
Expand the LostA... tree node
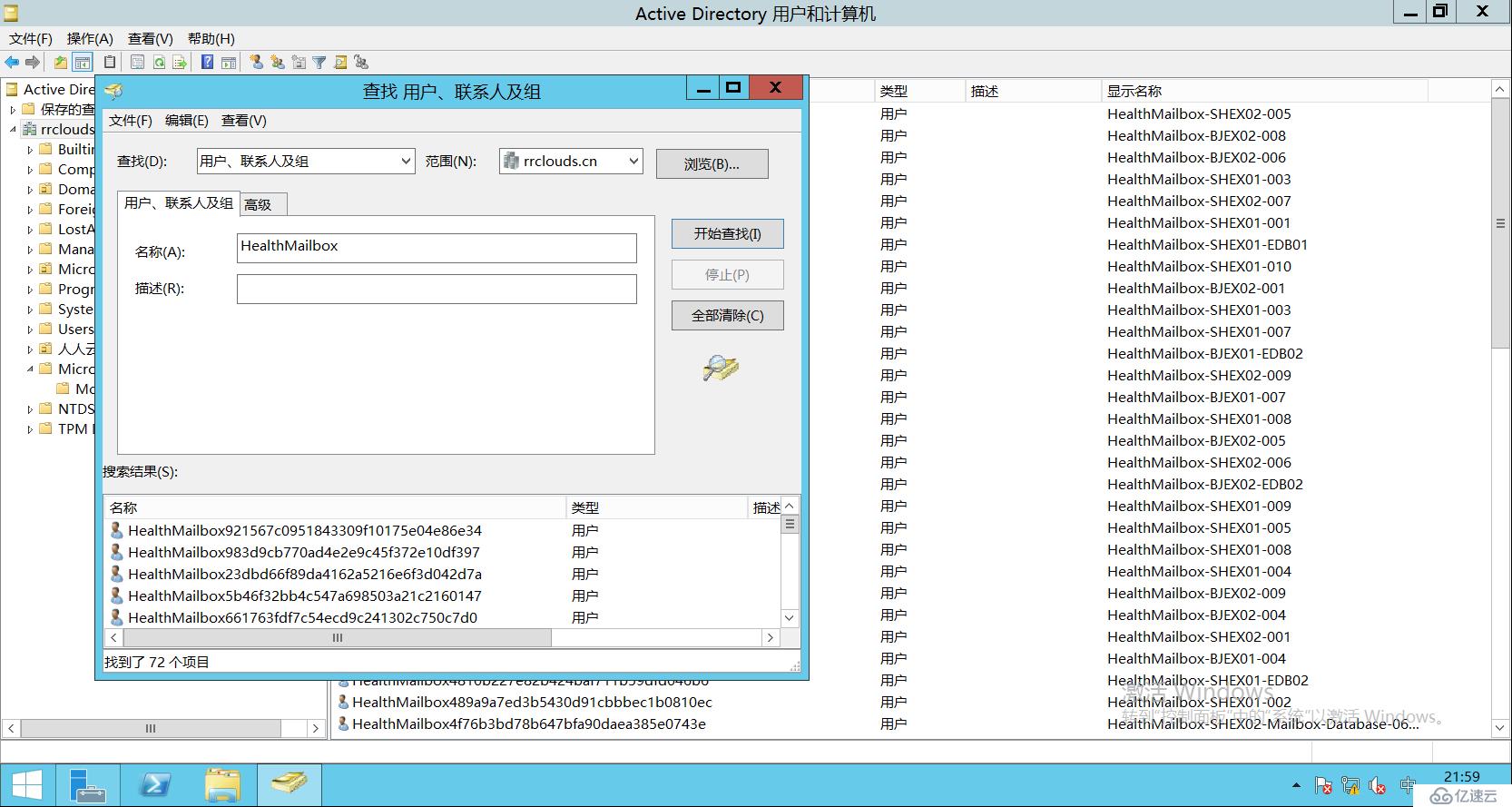(29, 230)
